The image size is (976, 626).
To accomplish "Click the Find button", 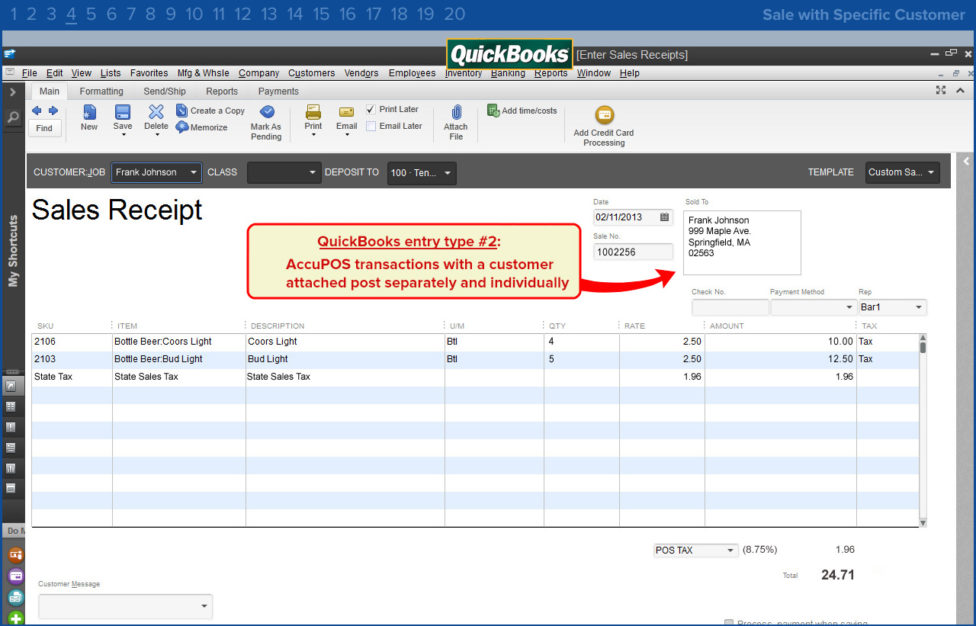I will pos(44,128).
